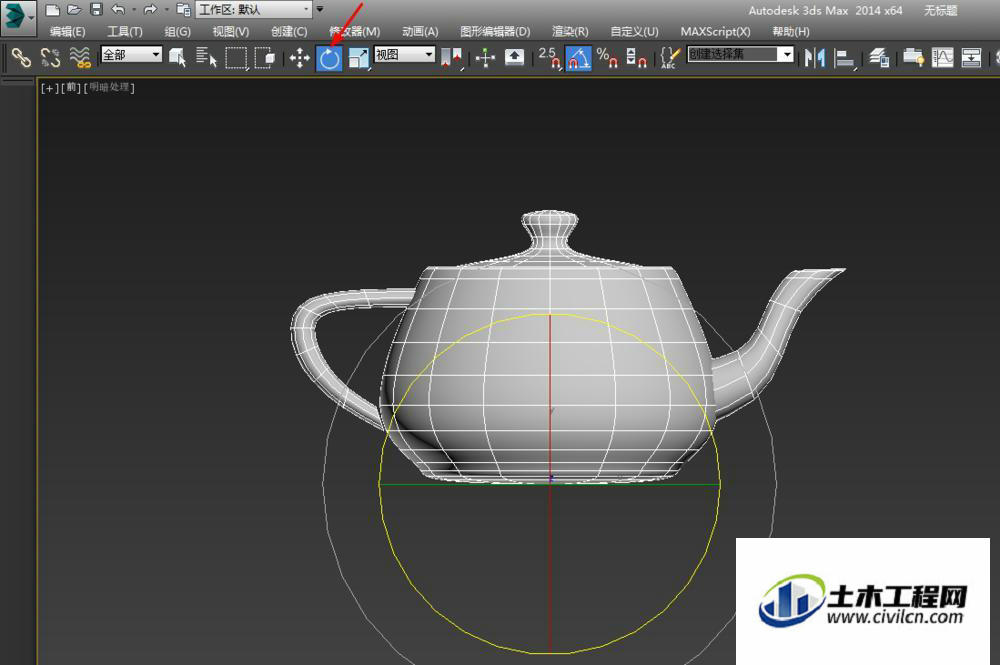Image resolution: width=1000 pixels, height=665 pixels.
Task: Open the 创建(C) menu
Action: click(289, 31)
